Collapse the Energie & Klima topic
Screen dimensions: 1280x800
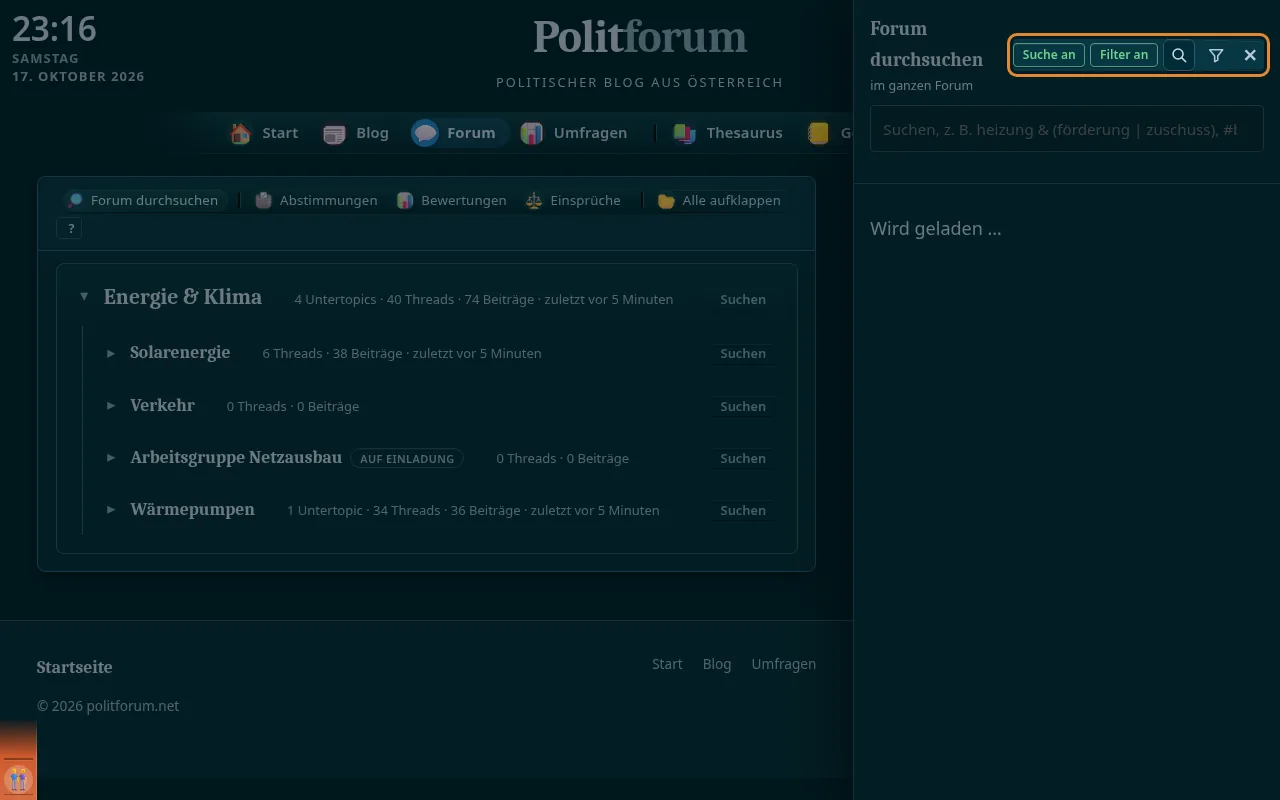pos(84,297)
